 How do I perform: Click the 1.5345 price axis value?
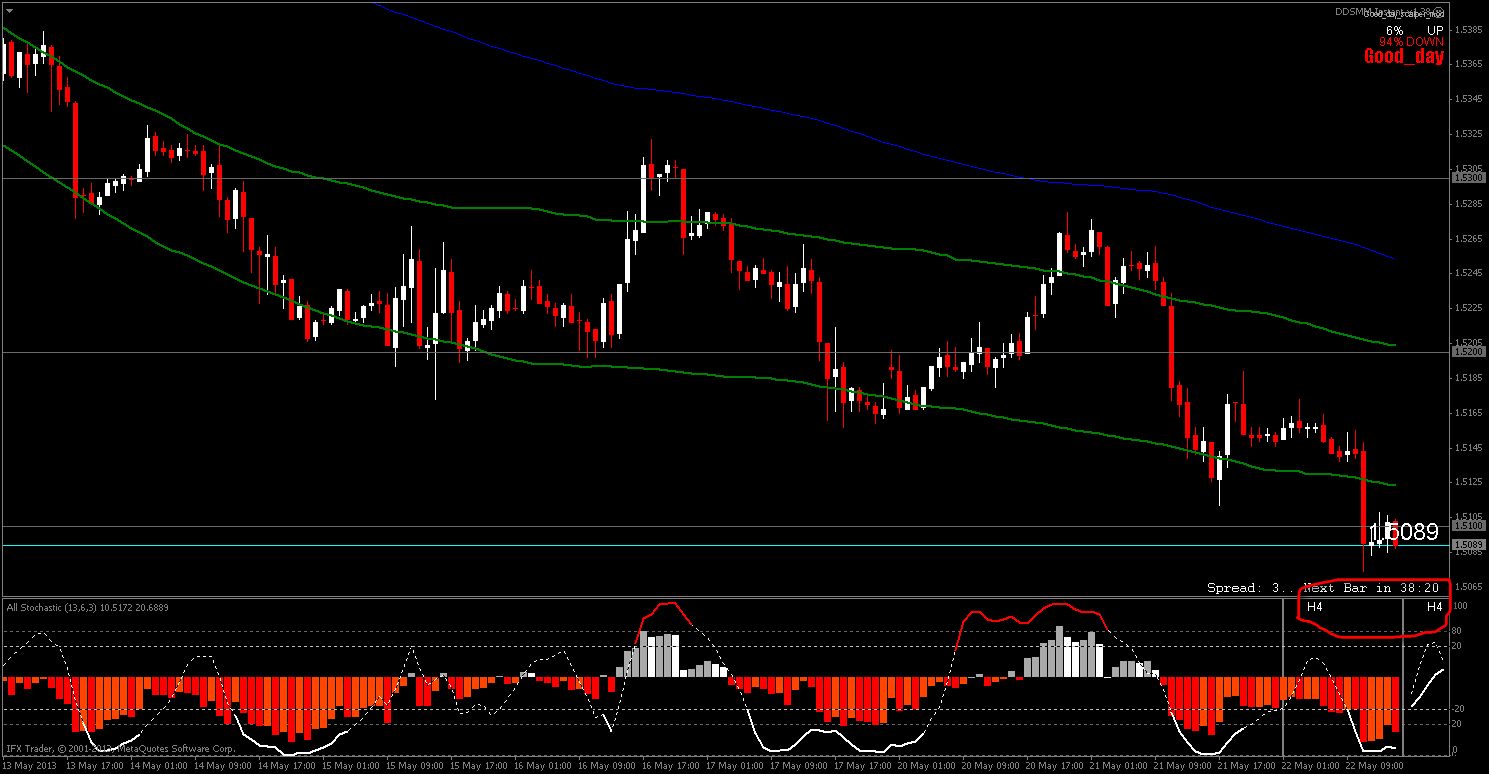click(x=1468, y=99)
